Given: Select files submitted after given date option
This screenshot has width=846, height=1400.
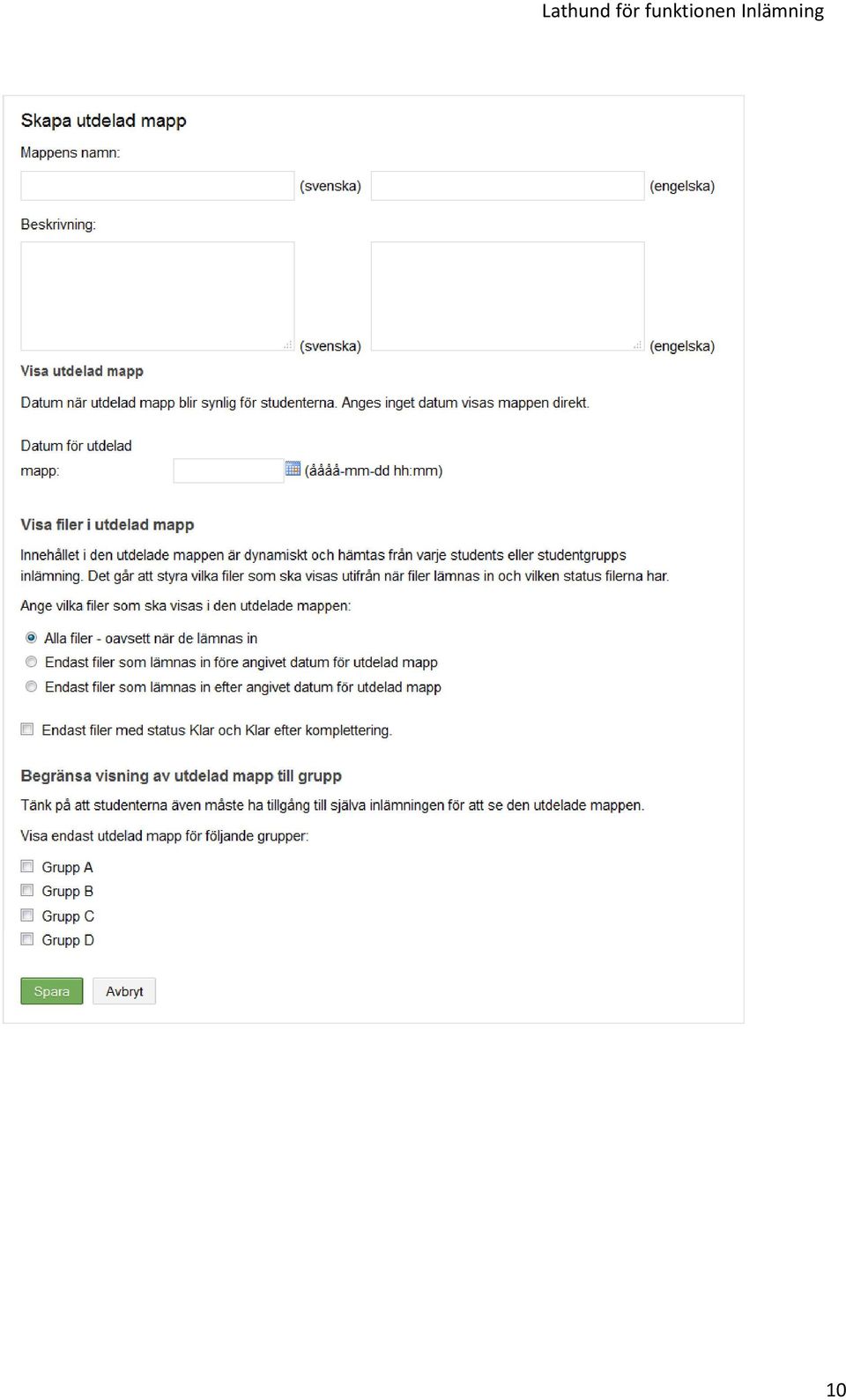Looking at the screenshot, I should click(31, 686).
